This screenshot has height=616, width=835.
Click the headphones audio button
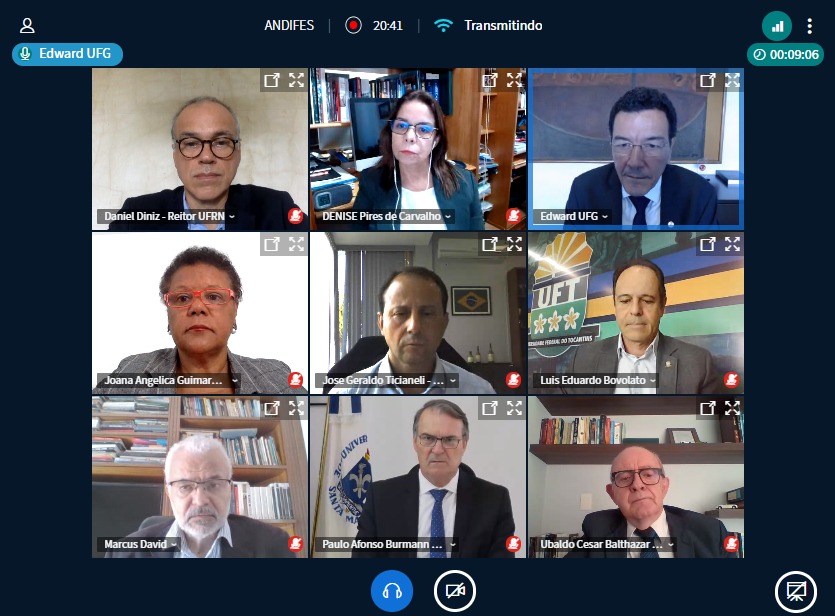[x=392, y=591]
